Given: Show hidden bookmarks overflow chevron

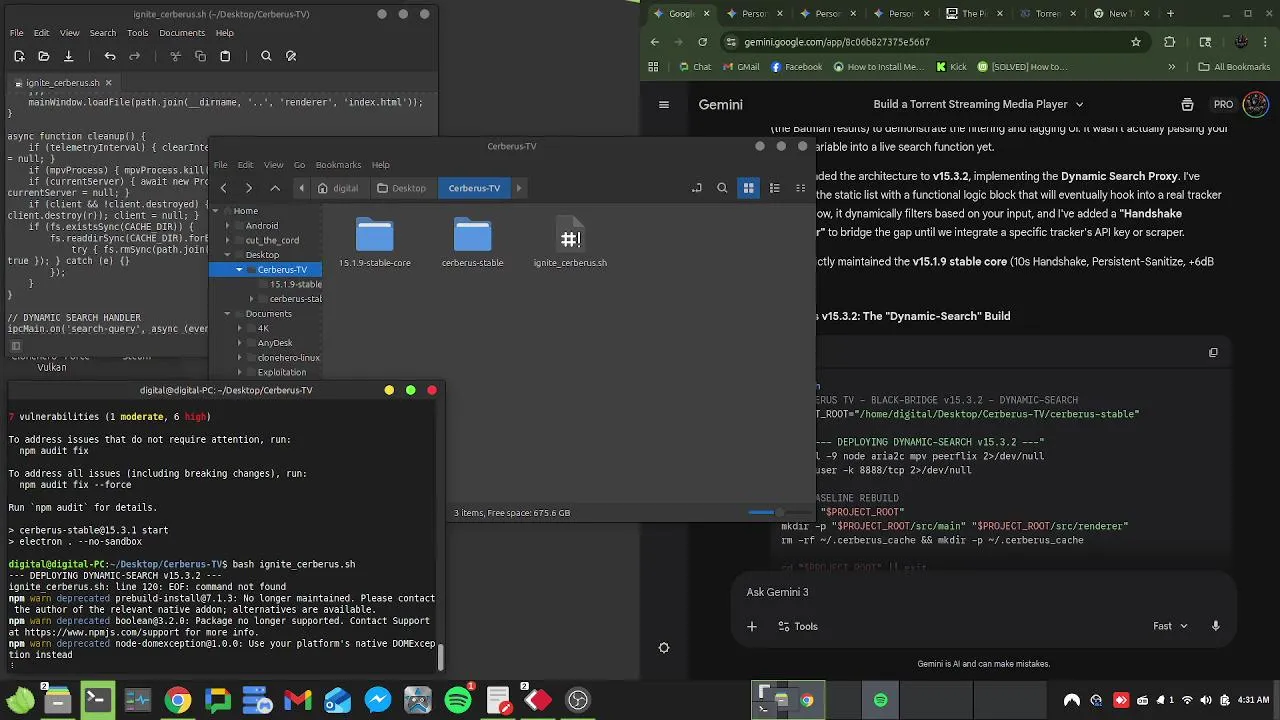Looking at the screenshot, I should (x=1171, y=67).
